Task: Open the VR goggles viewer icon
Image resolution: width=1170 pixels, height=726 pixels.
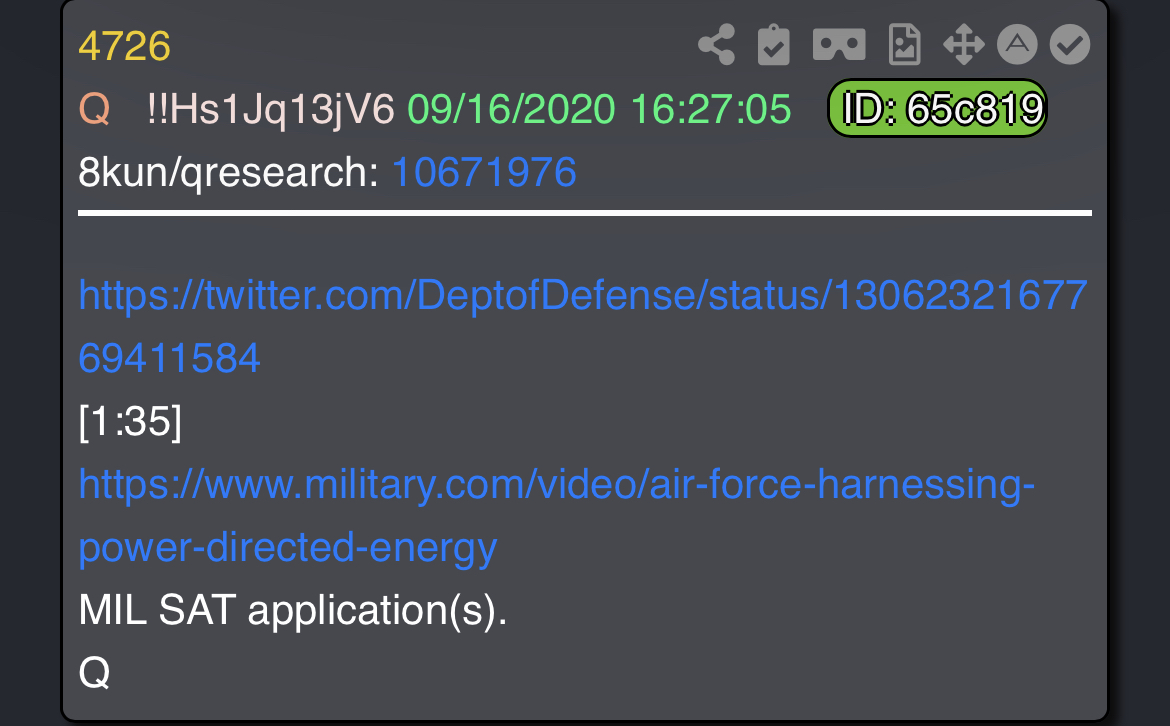Action: 839,45
